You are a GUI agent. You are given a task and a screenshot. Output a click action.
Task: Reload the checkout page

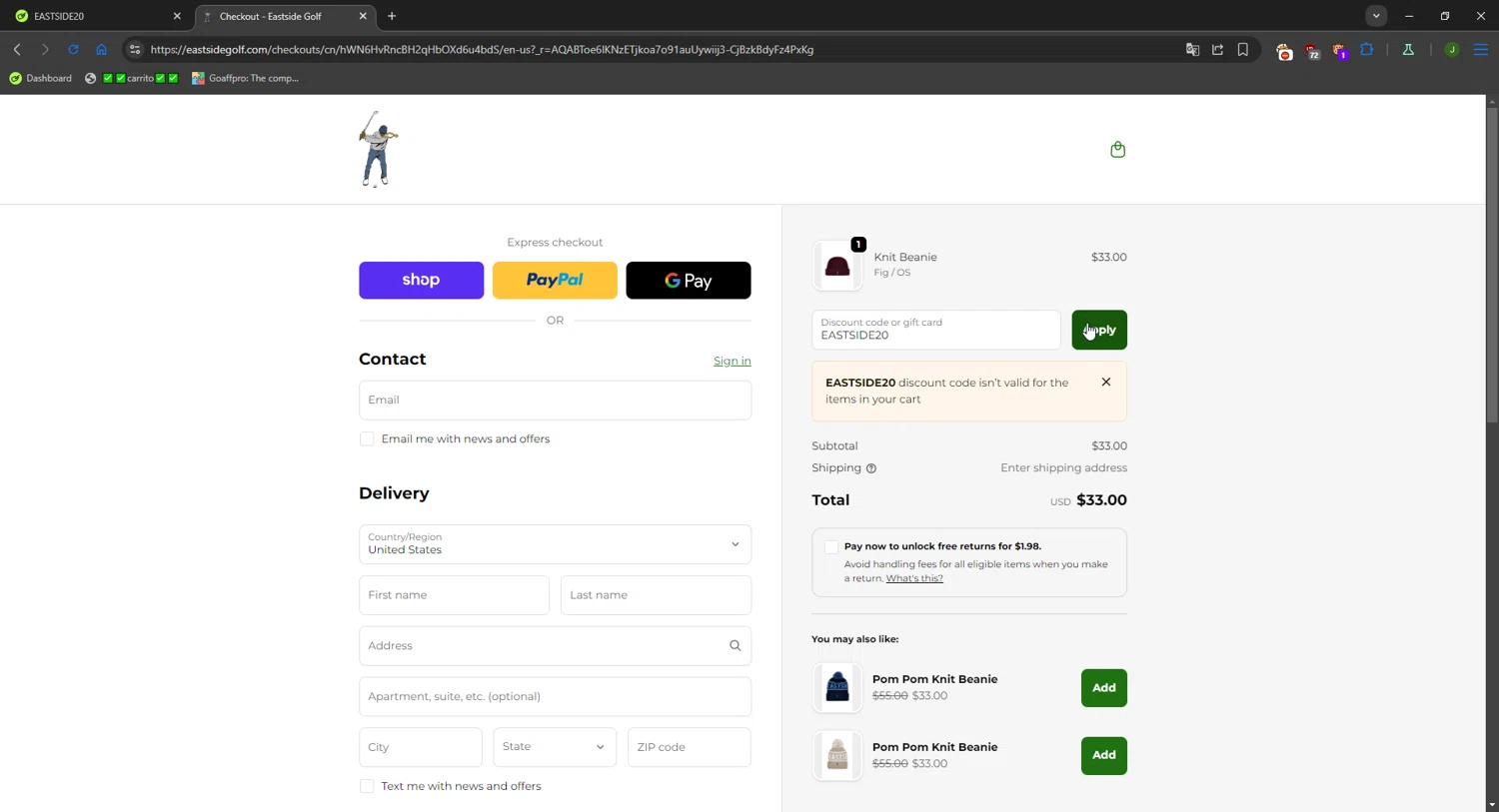point(73,49)
